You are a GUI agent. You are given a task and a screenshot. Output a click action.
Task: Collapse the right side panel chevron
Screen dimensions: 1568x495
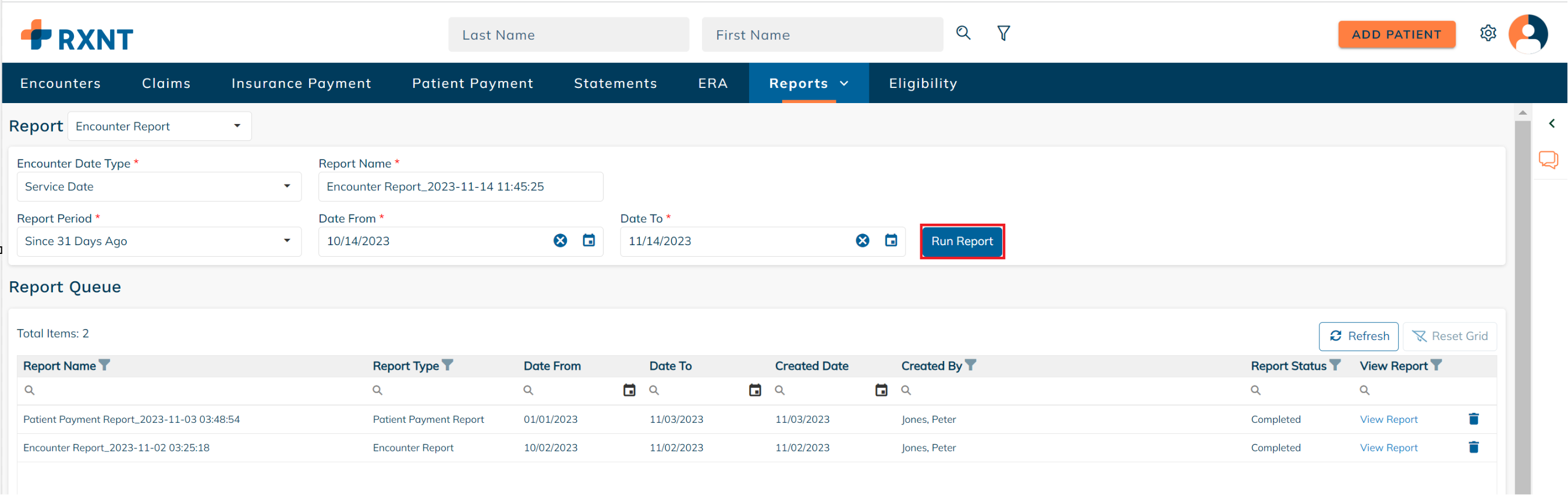(x=1552, y=123)
